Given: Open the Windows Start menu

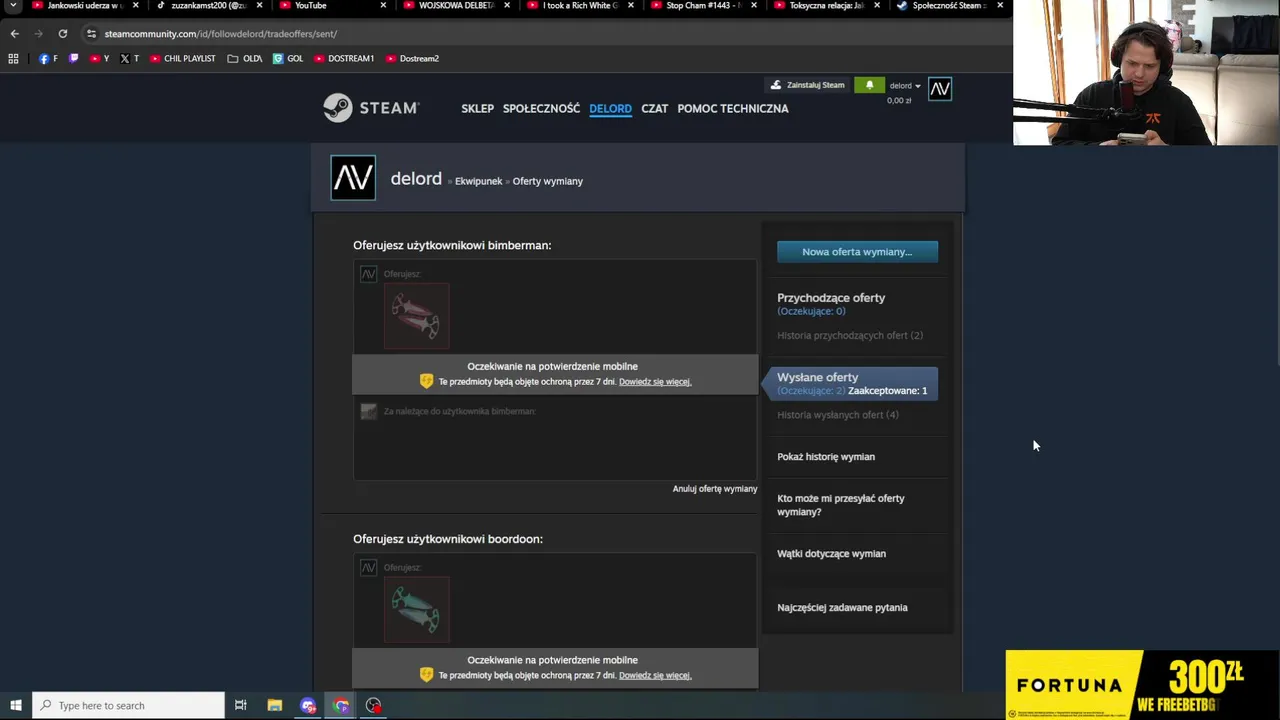Looking at the screenshot, I should [16, 706].
